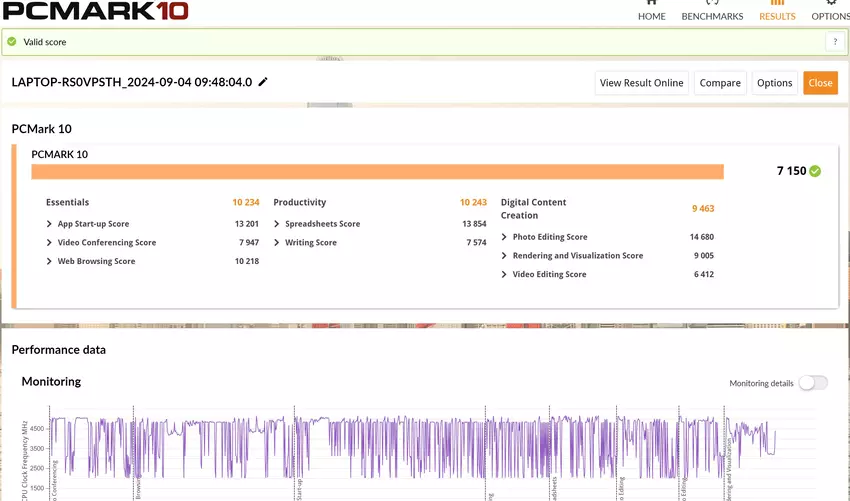Click the question mark help icon
The height and width of the screenshot is (501, 850).
tap(834, 42)
